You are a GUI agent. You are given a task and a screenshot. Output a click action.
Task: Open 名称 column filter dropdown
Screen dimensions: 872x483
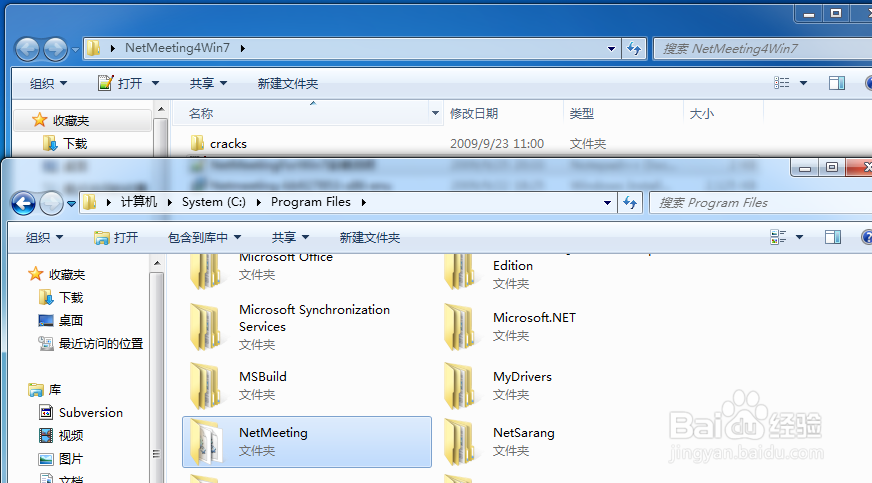pyautogui.click(x=435, y=113)
